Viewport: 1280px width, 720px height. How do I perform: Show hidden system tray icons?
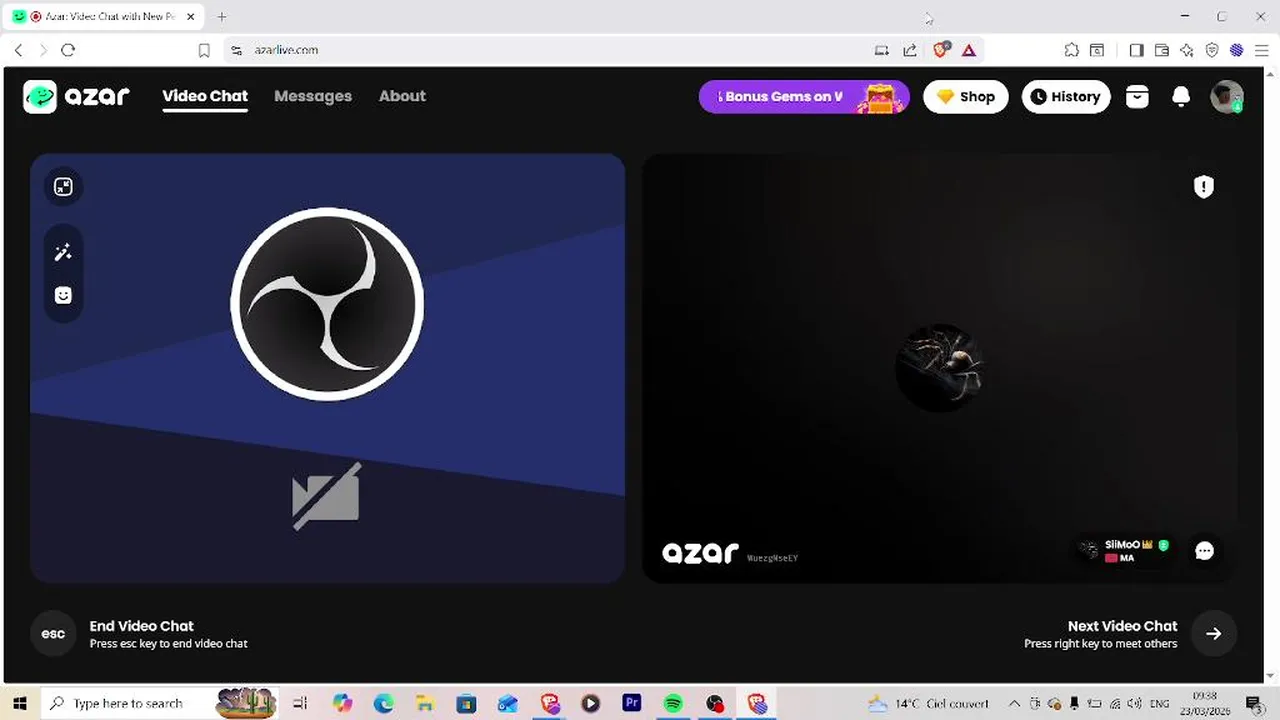click(1014, 704)
